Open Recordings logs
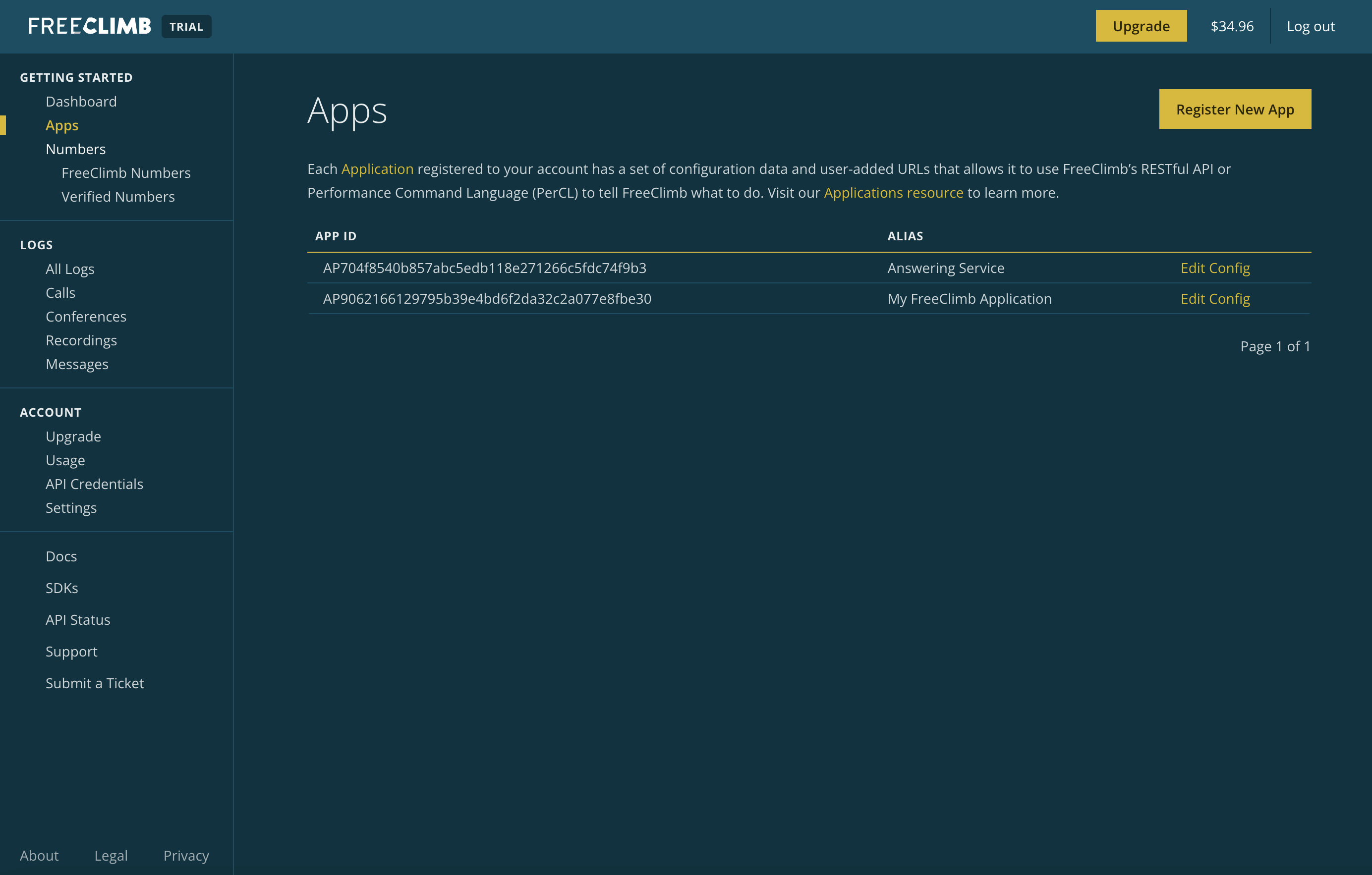Screen dimensions: 1372x875 pos(81,341)
